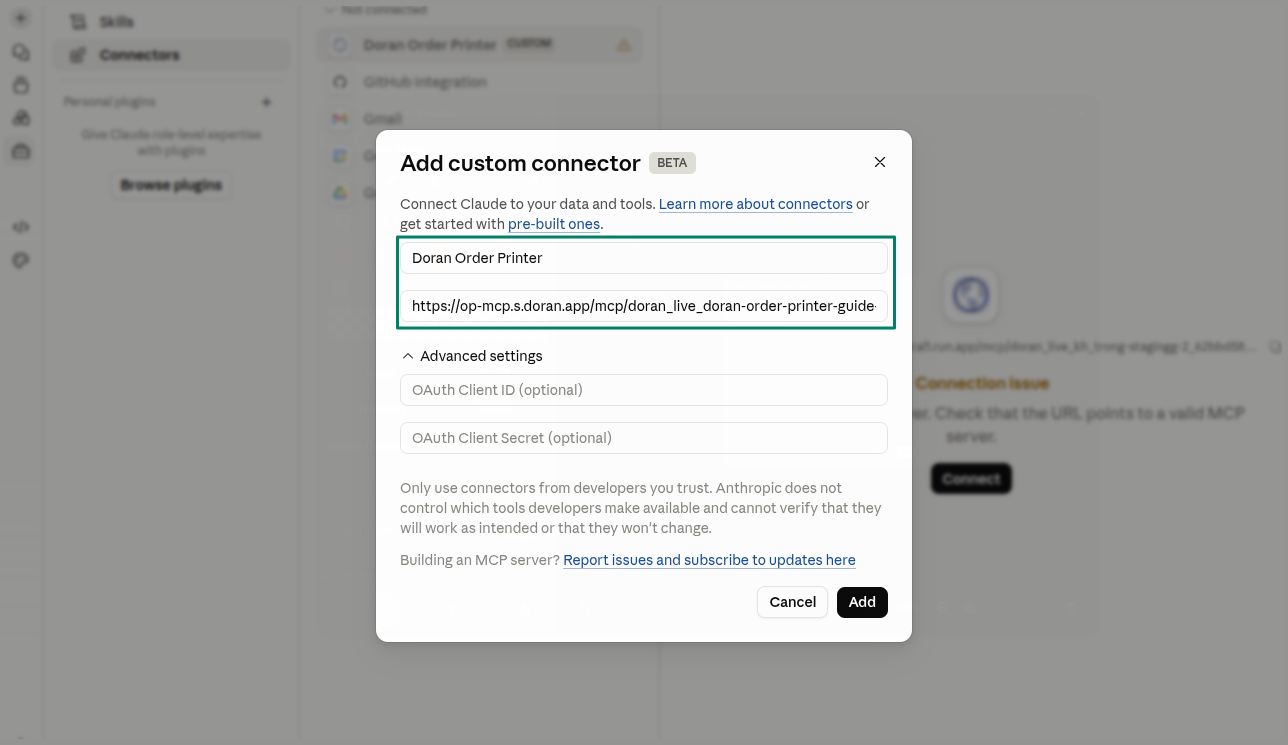The width and height of the screenshot is (1288, 745).
Task: Select the Doran Order Printer connector row
Action: point(481,45)
